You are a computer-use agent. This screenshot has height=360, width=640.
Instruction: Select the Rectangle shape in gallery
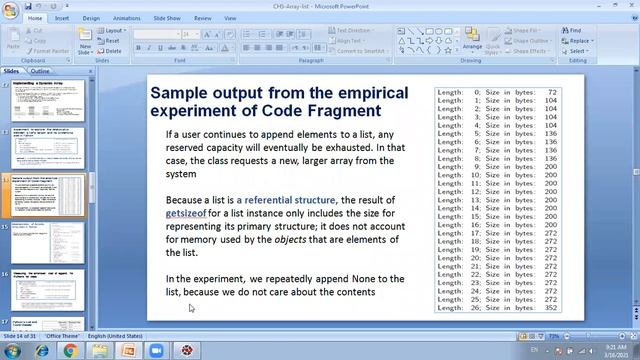429,31
